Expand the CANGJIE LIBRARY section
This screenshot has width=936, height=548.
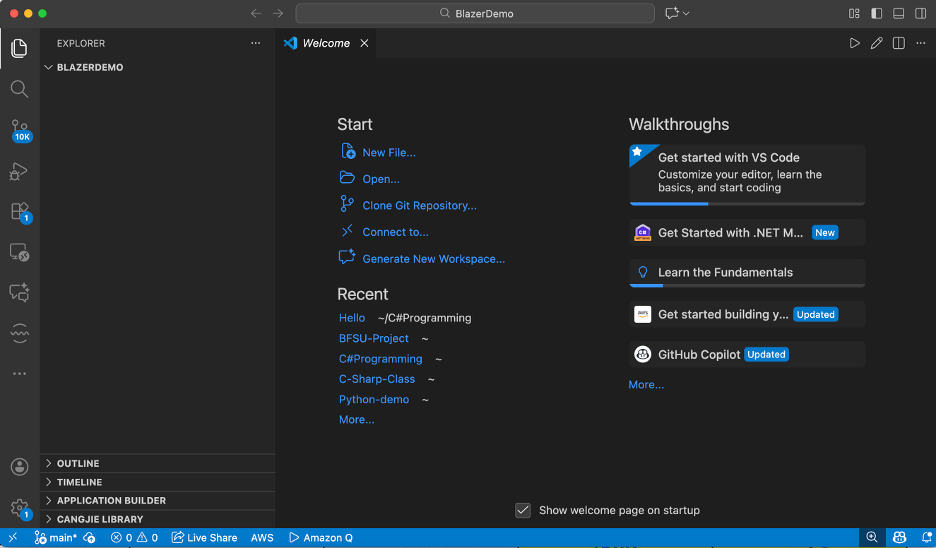coord(158,519)
